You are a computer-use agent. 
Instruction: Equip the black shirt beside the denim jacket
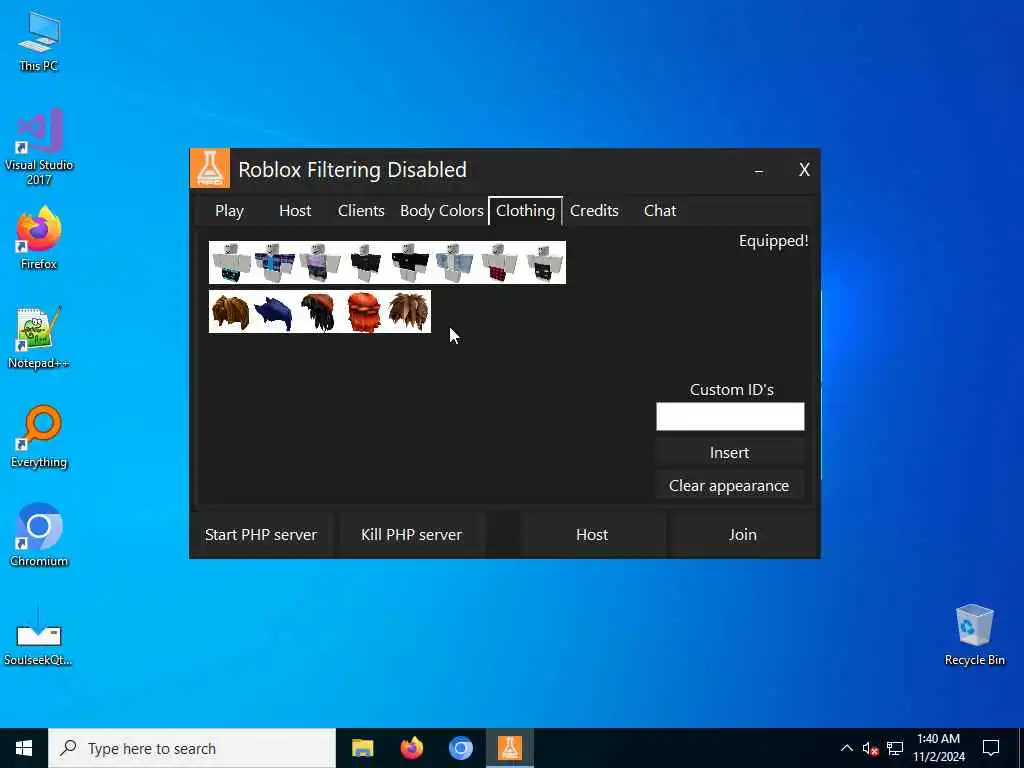pyautogui.click(x=409, y=263)
